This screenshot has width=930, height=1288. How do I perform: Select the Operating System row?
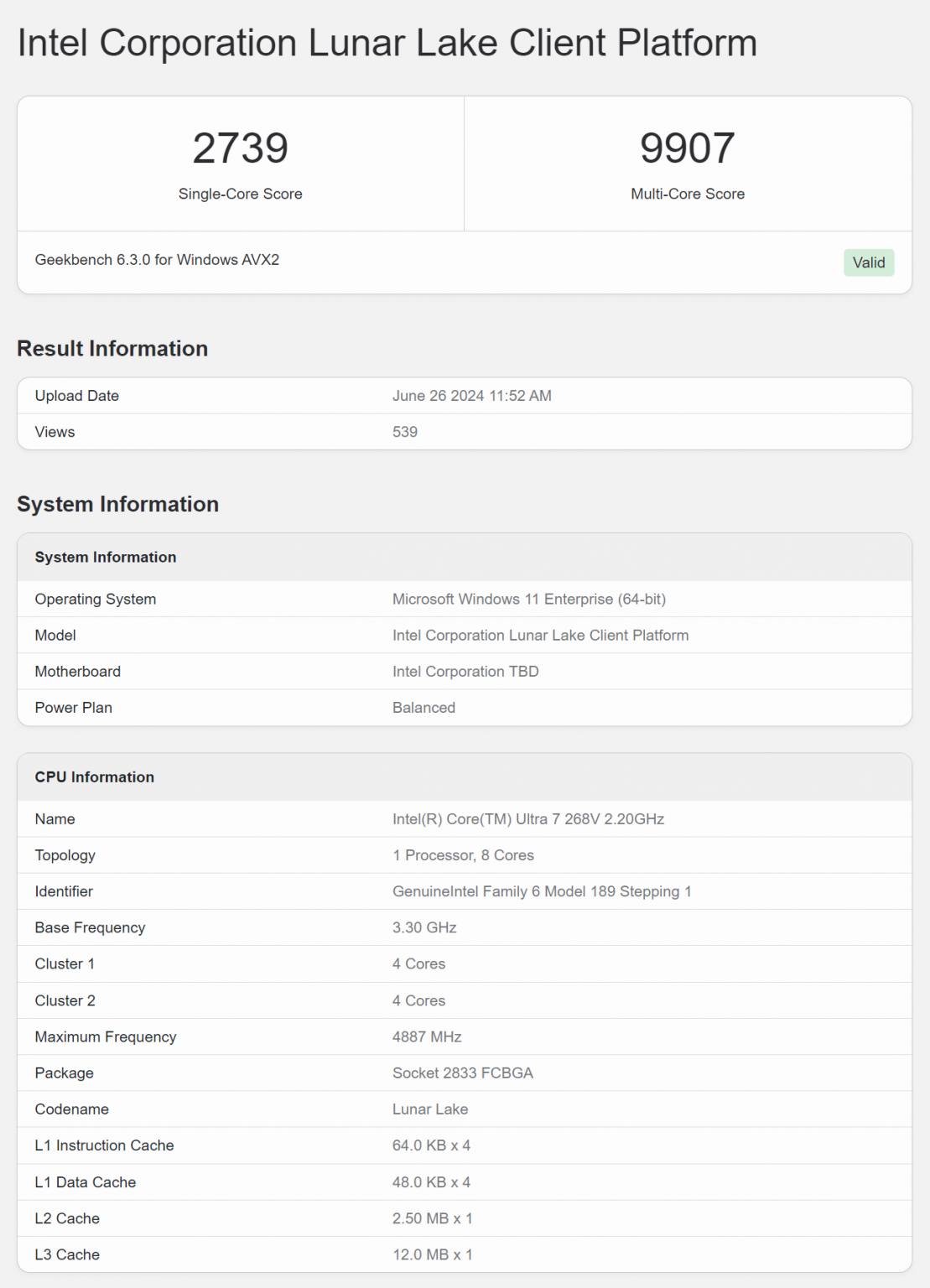coord(95,599)
